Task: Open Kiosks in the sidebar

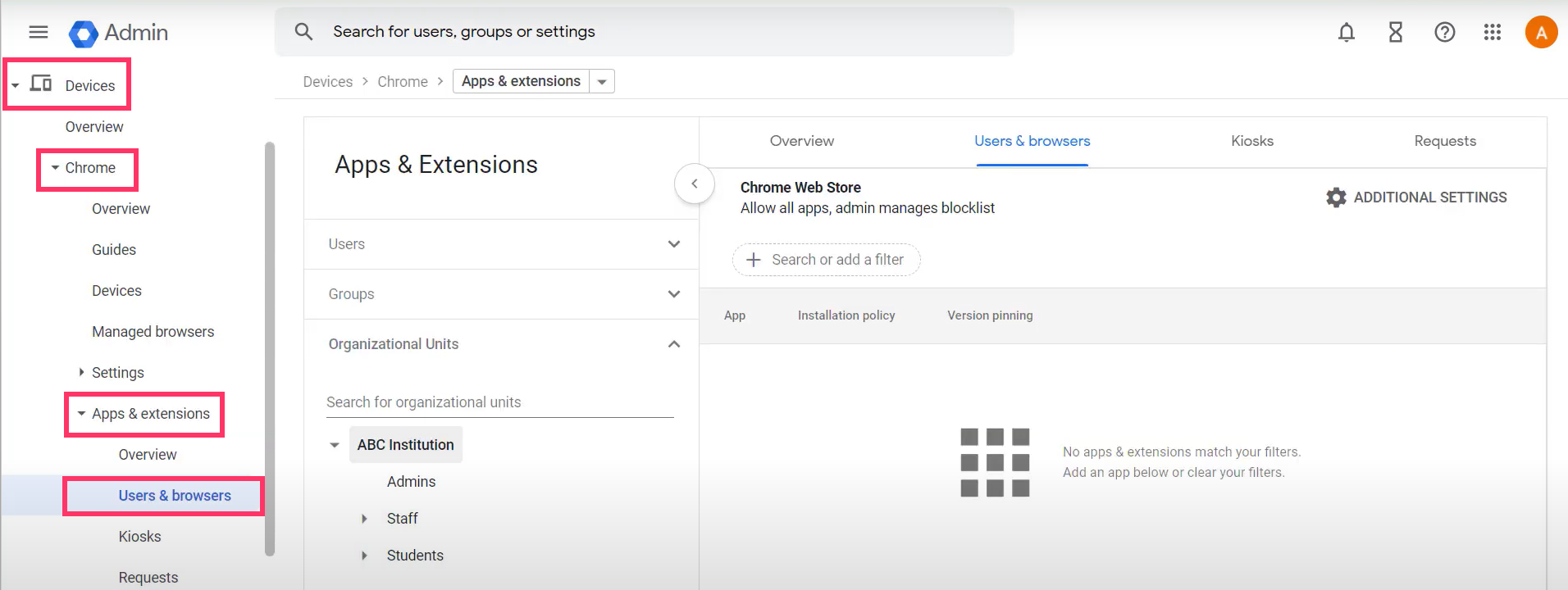Action: click(x=139, y=537)
